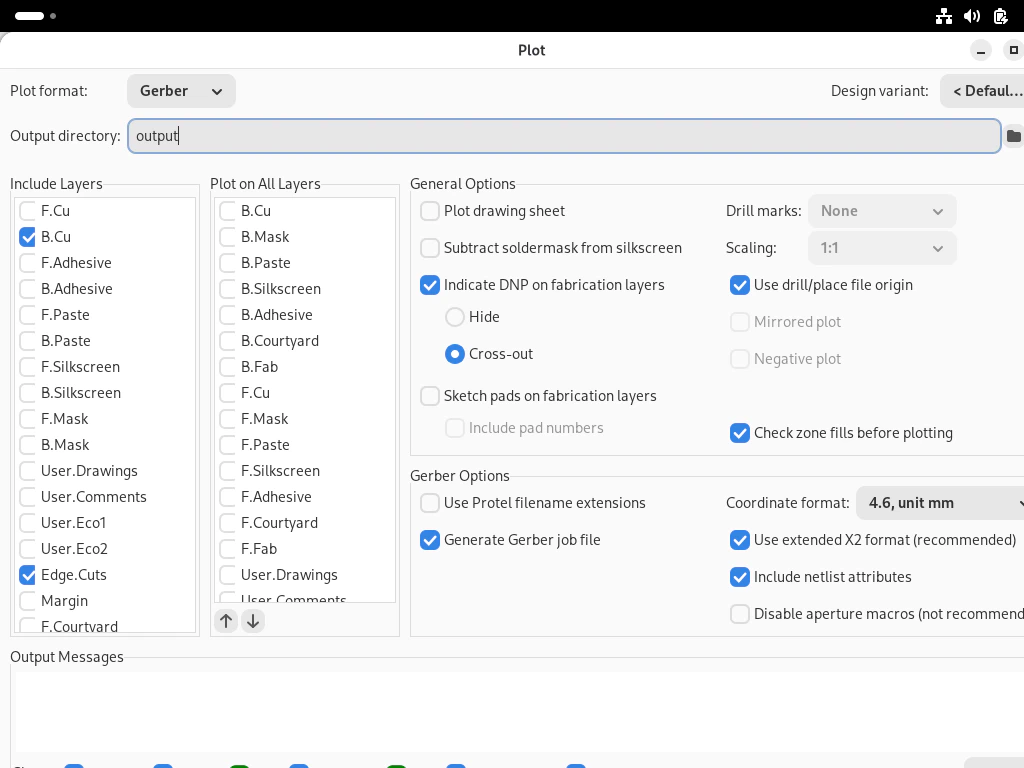
Task: Select the Hide radio option
Action: (455, 317)
